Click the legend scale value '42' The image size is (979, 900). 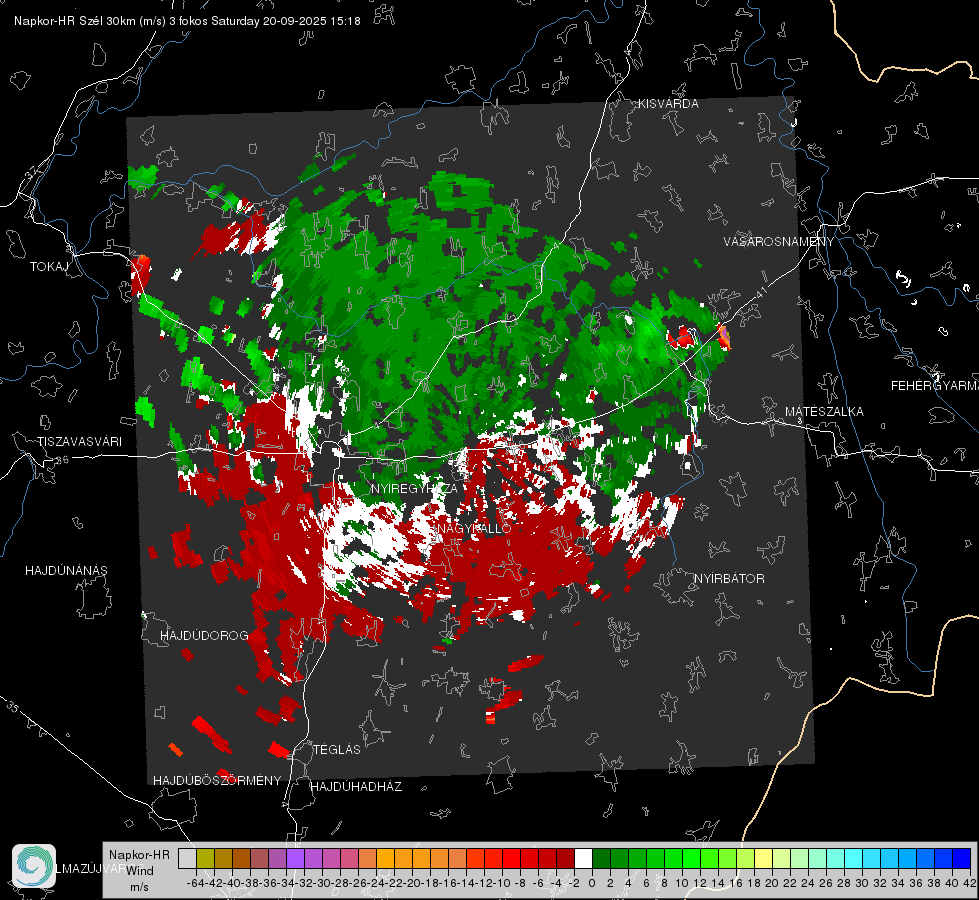[970, 883]
